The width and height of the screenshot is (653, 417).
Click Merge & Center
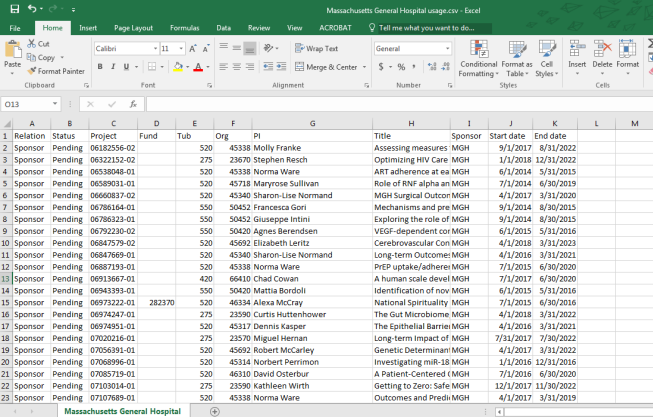(x=326, y=67)
